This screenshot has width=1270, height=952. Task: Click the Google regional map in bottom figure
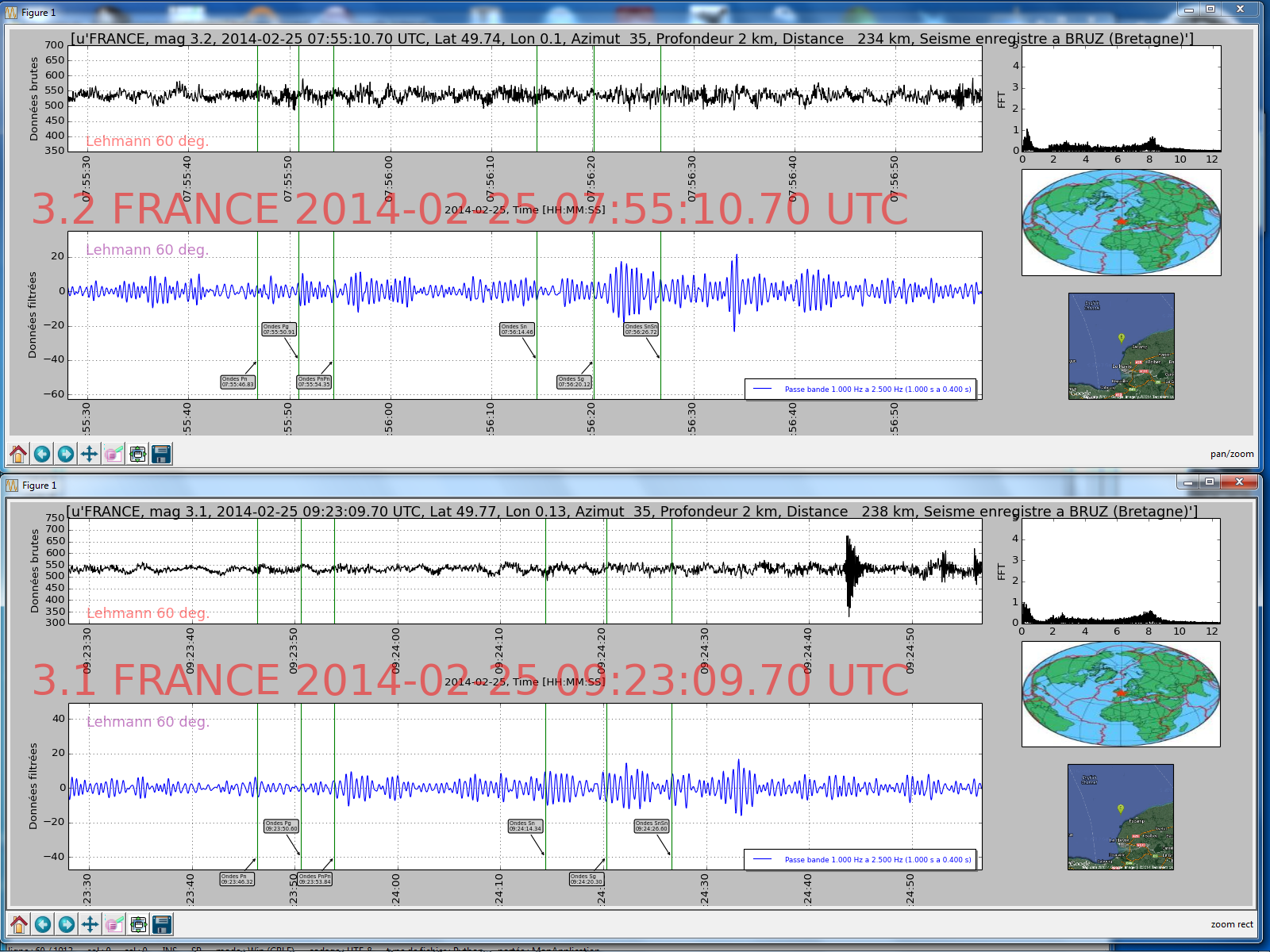point(1120,817)
